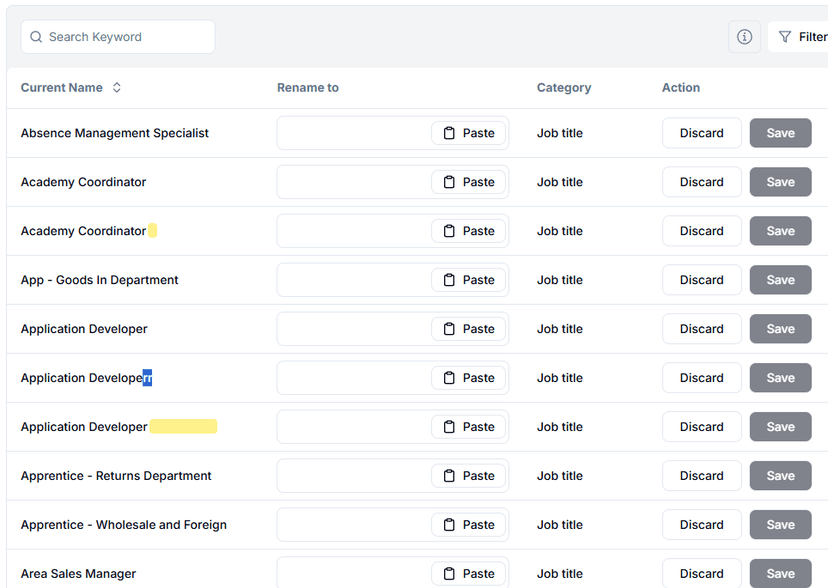Screen dimensions: 828x588
Task: Save the Application Developer rename
Action: (x=780, y=328)
